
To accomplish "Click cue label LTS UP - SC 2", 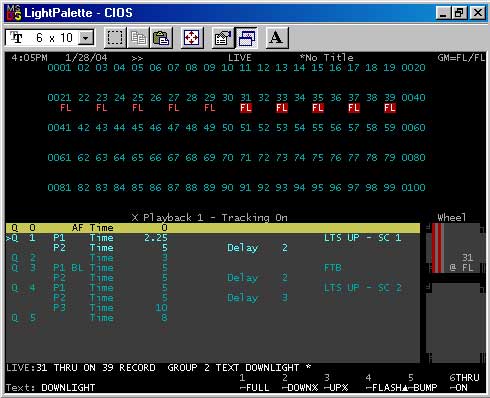I will point(362,288).
